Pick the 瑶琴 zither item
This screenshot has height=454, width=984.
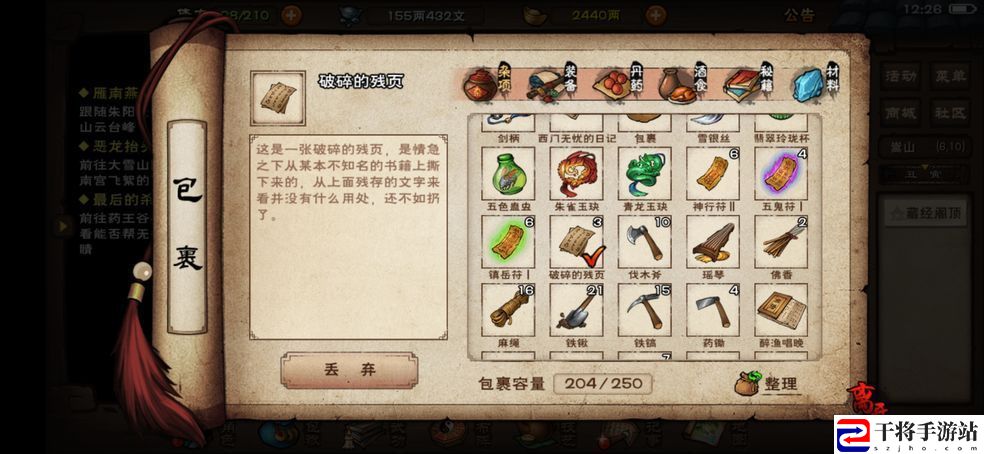click(x=713, y=242)
